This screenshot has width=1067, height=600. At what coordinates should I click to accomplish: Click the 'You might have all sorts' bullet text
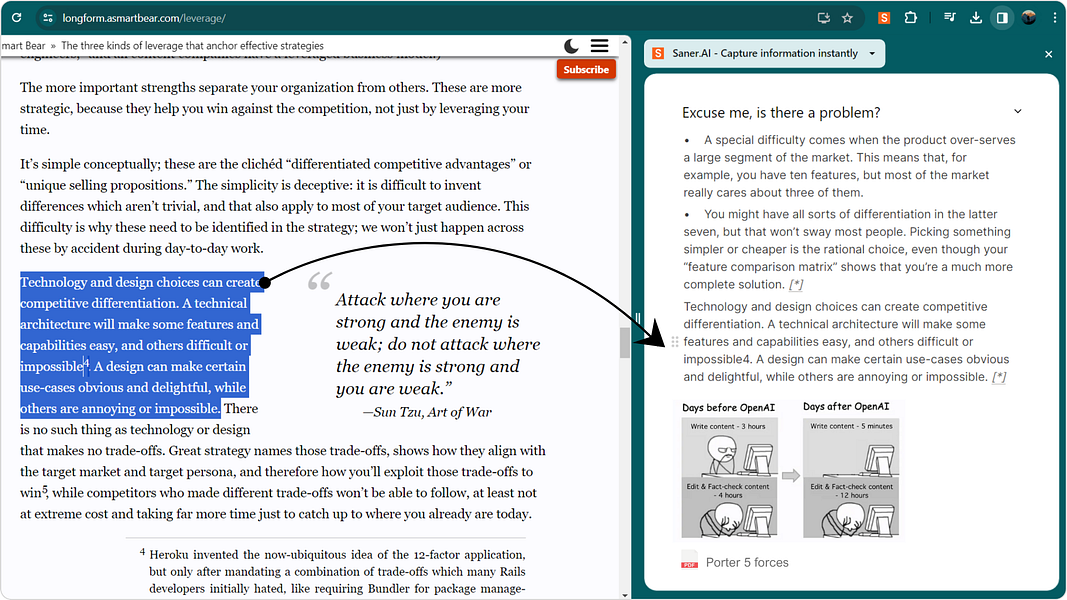coord(848,249)
